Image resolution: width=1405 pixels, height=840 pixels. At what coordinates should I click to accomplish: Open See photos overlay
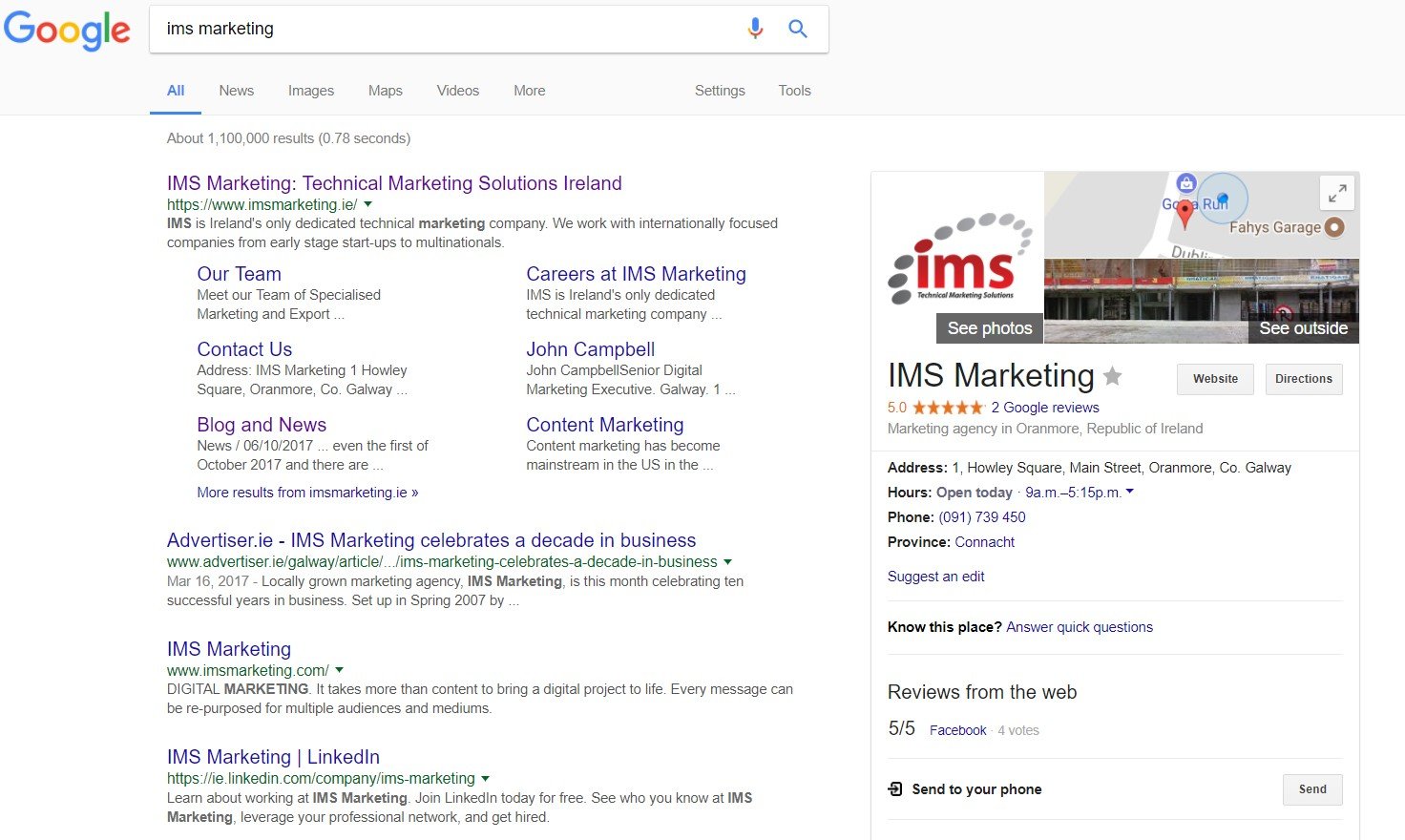point(990,328)
